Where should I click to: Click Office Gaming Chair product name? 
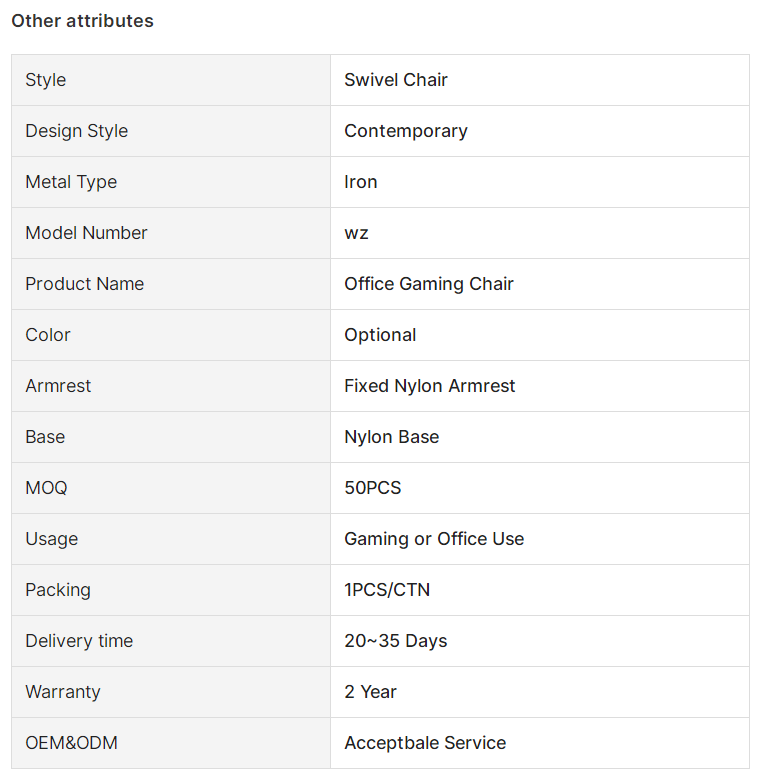429,284
